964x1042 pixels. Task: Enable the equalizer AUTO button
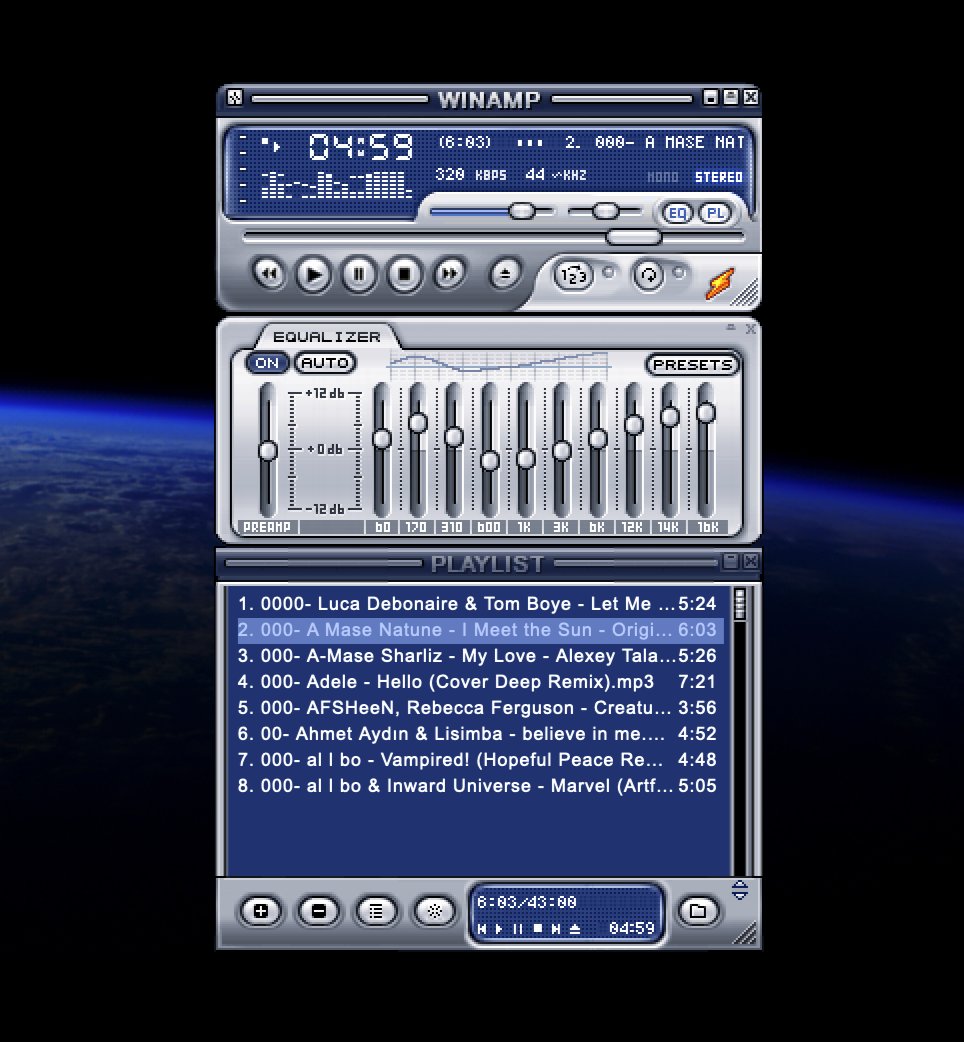[x=325, y=363]
